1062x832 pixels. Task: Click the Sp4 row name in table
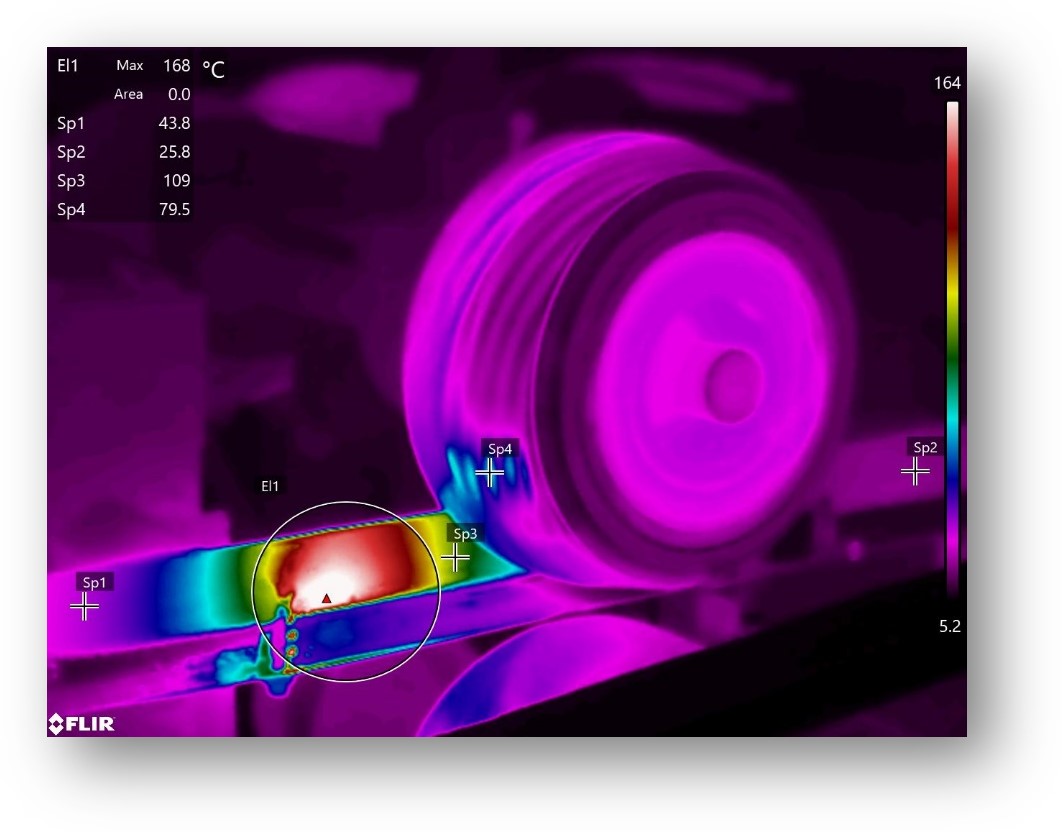(71, 209)
